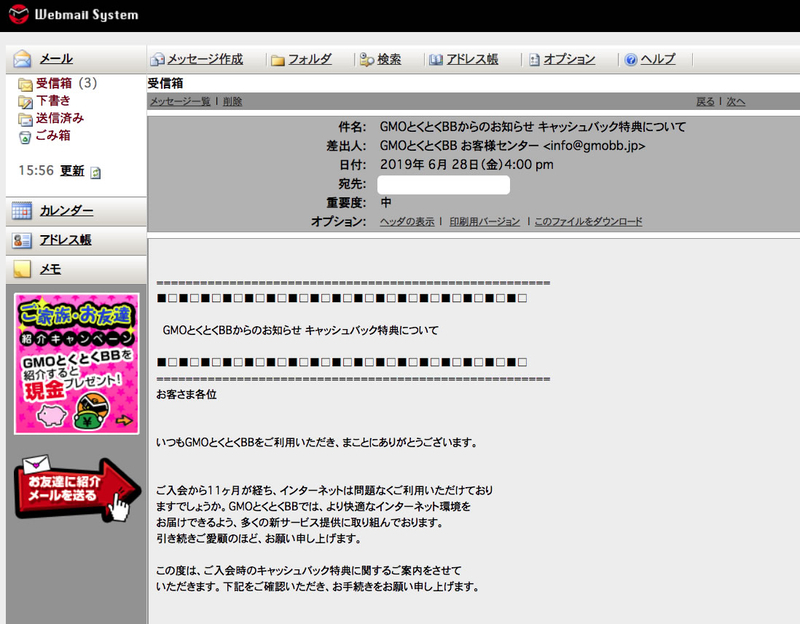800x624 pixels.
Task: Click the redacted 宛先 recipient field
Action: click(x=443, y=185)
